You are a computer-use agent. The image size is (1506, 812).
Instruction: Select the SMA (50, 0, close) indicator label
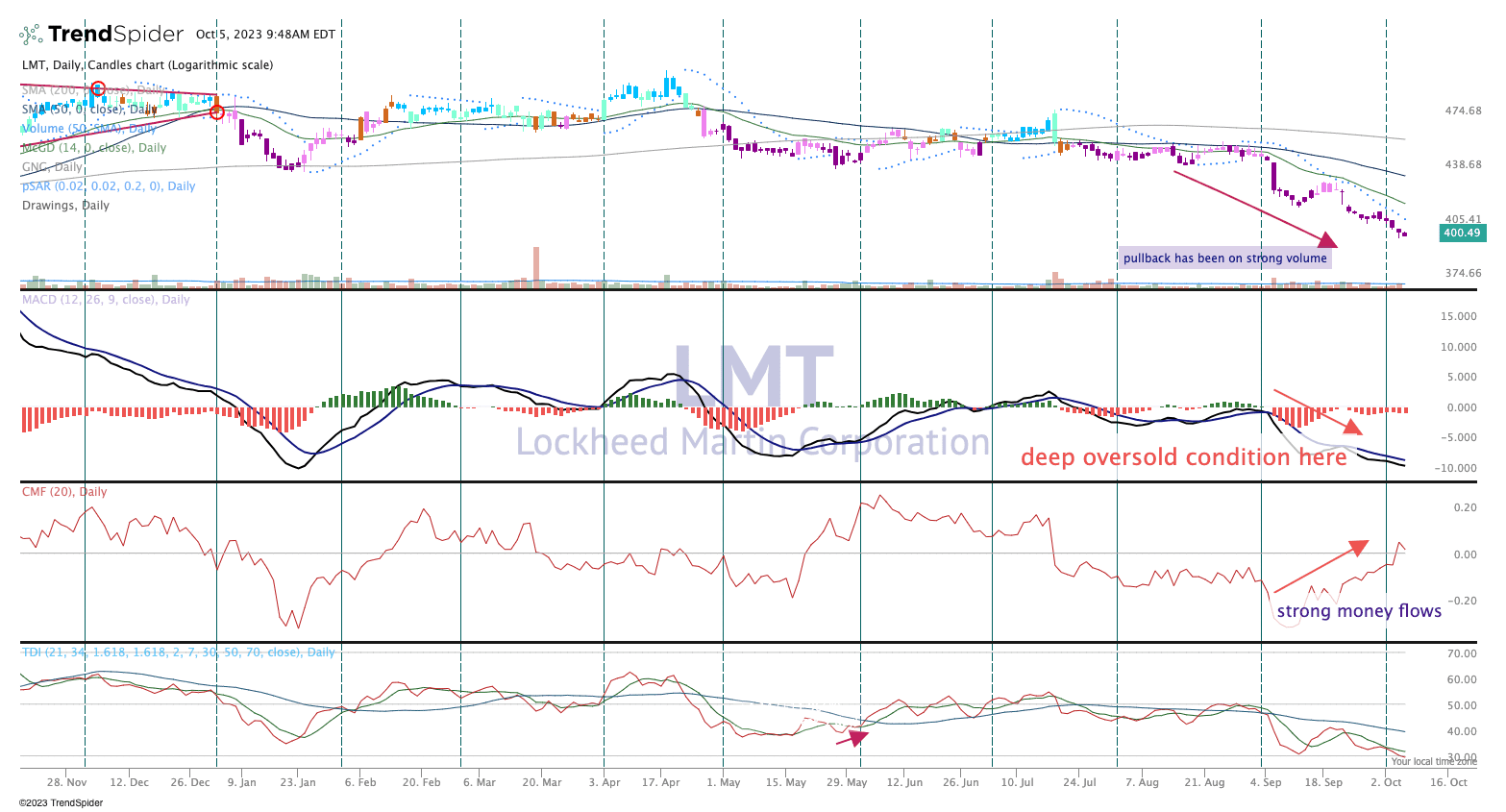88,110
